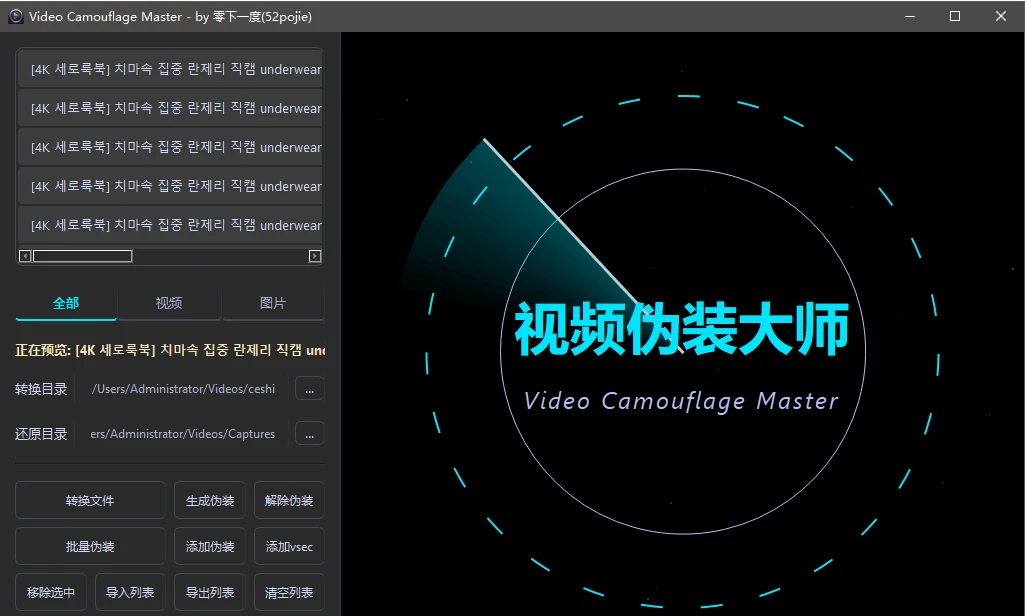Click the 解除伪装 button
This screenshot has height=616, width=1025.
289,499
